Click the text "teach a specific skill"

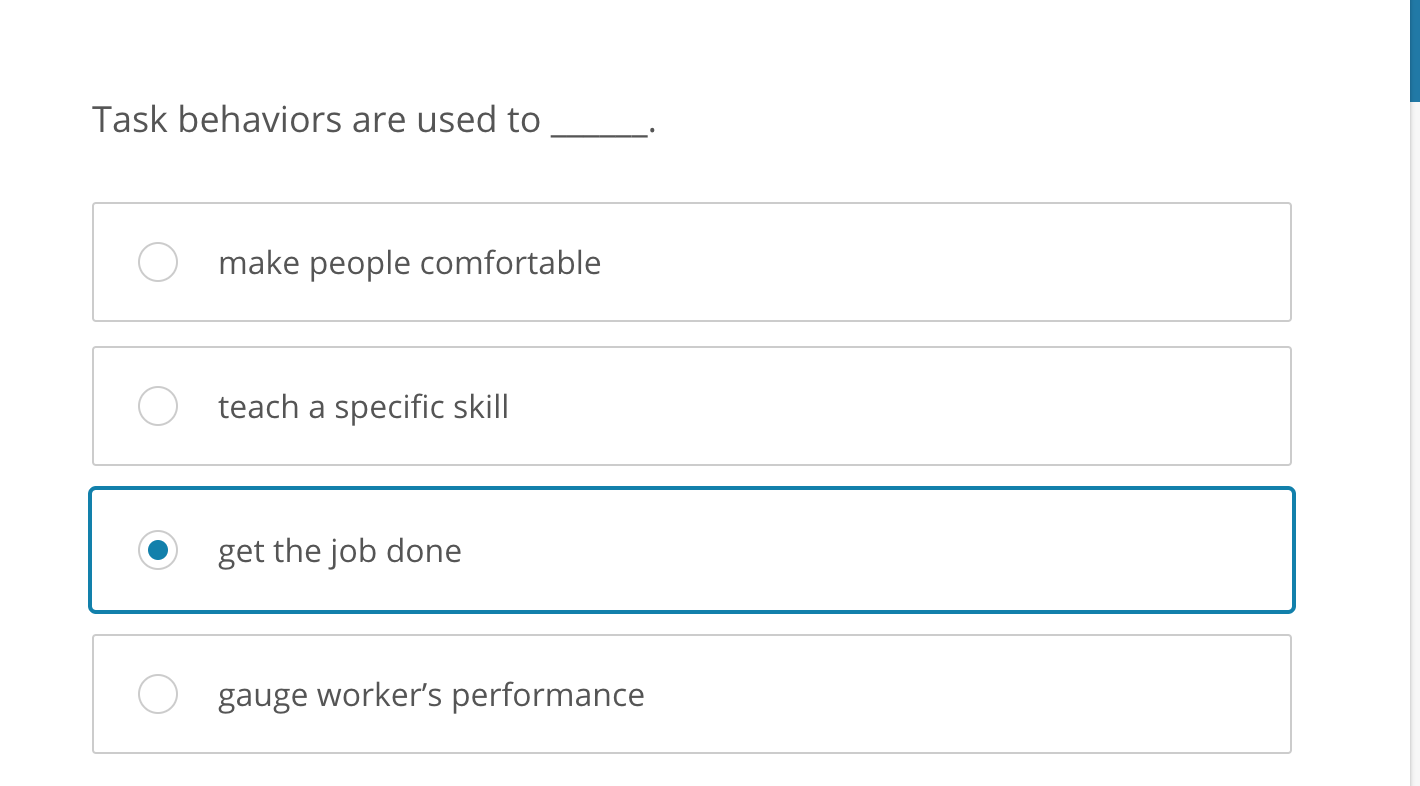[x=363, y=406]
